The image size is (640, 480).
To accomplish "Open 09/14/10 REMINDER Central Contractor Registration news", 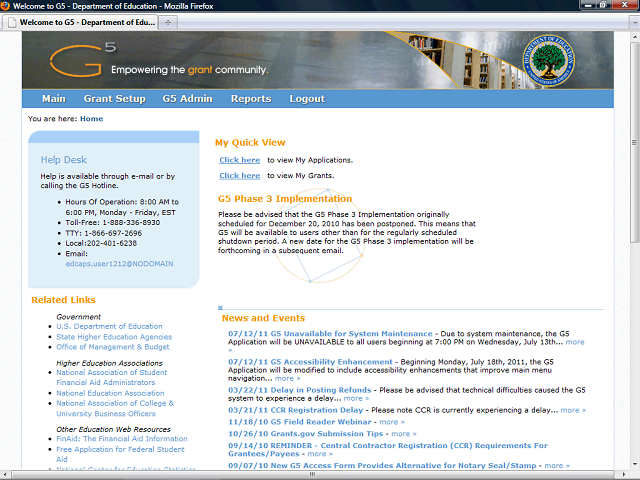I will click(388, 449).
